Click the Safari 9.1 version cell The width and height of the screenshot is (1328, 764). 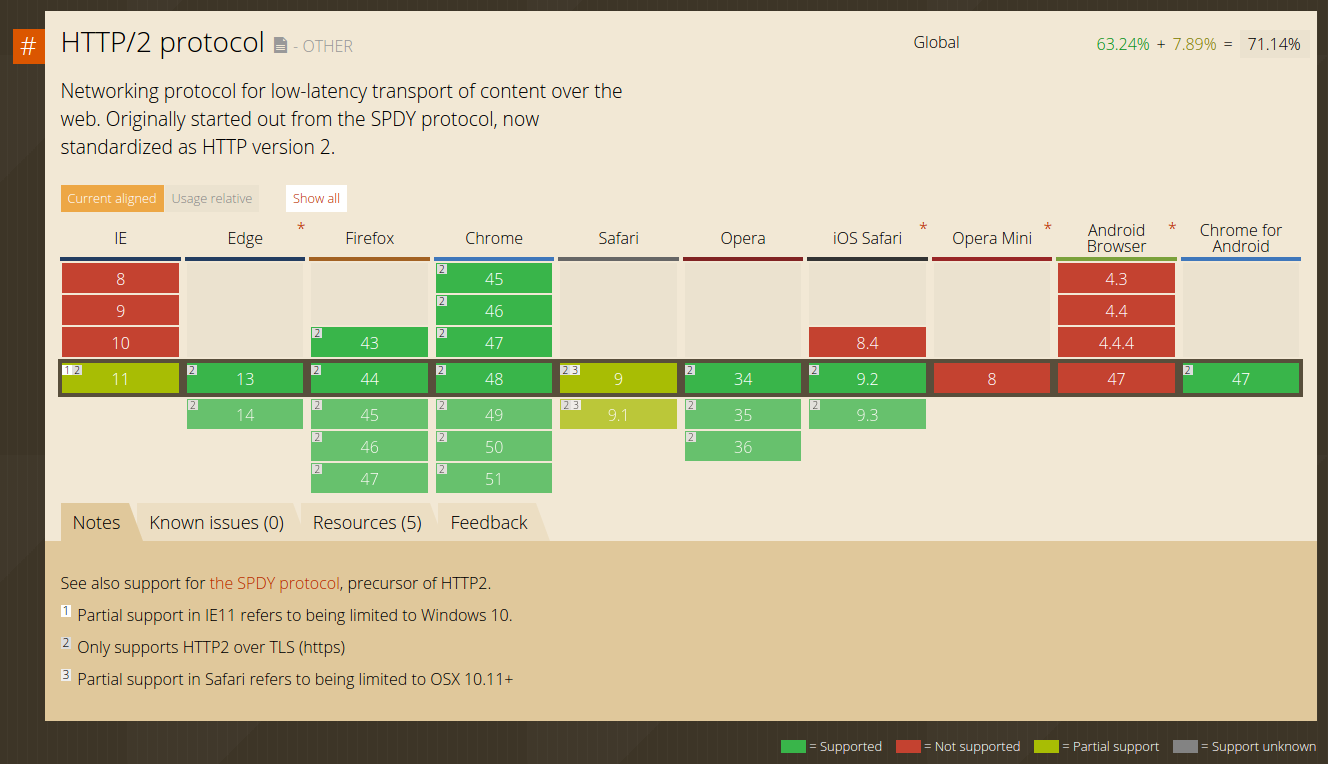618,414
